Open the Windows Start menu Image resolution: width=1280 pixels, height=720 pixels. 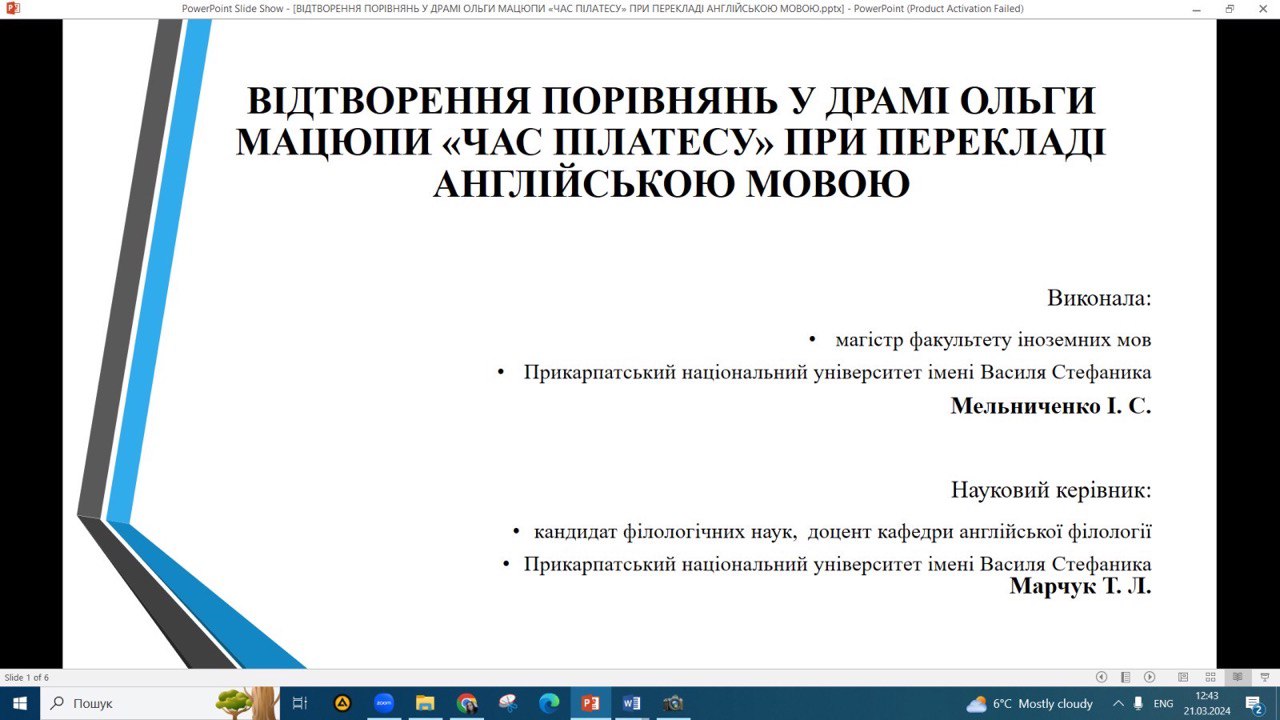20,703
